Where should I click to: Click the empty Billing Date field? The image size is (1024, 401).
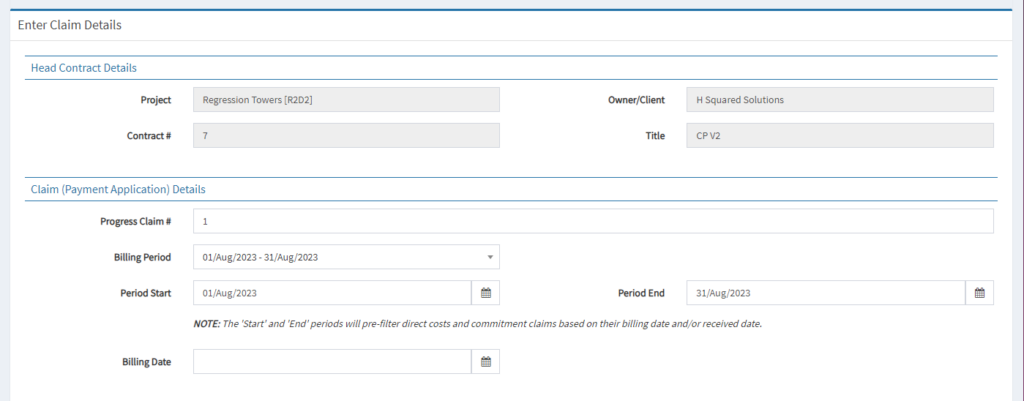(332, 362)
